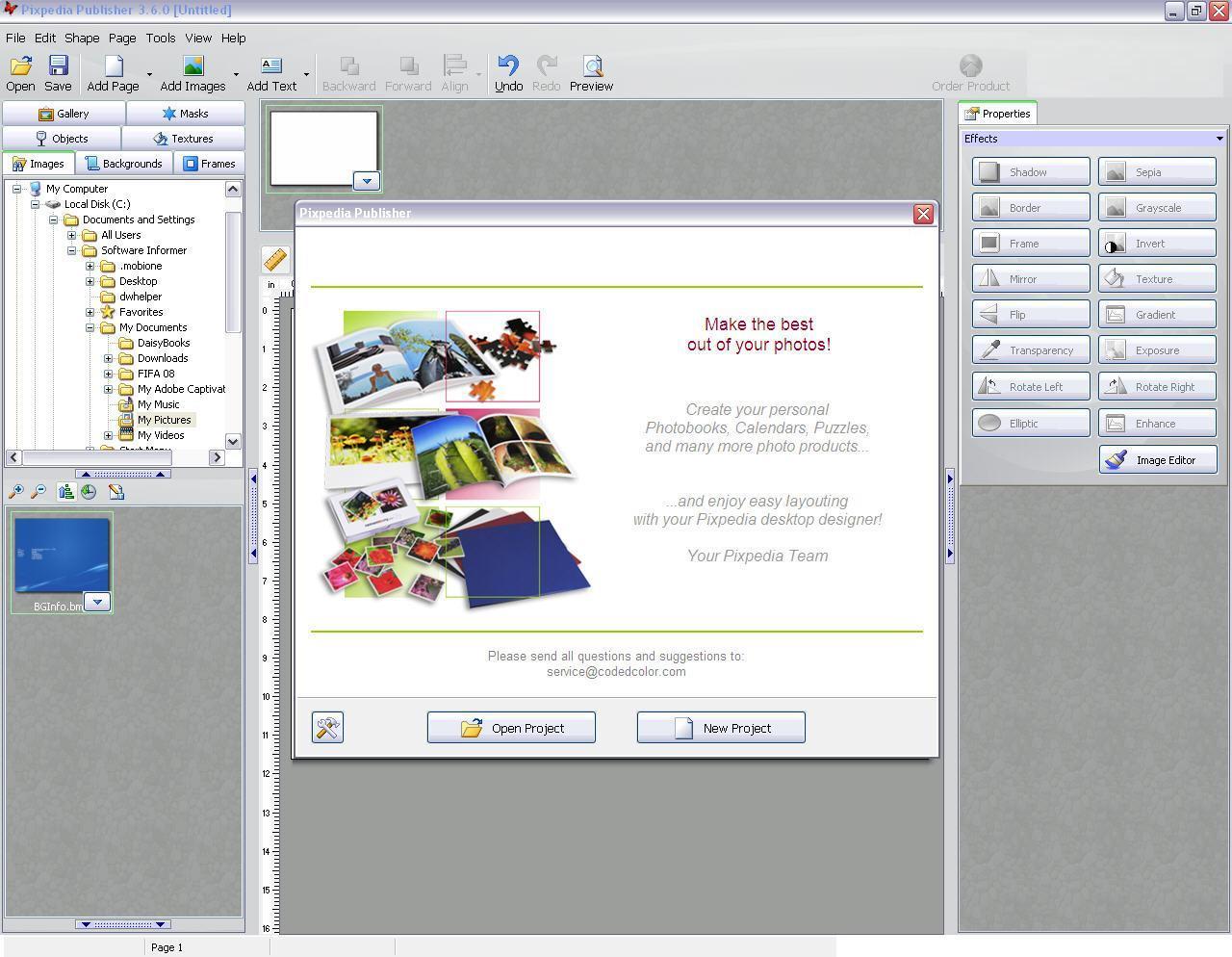Select the DaisyBooks folder

pos(164,343)
